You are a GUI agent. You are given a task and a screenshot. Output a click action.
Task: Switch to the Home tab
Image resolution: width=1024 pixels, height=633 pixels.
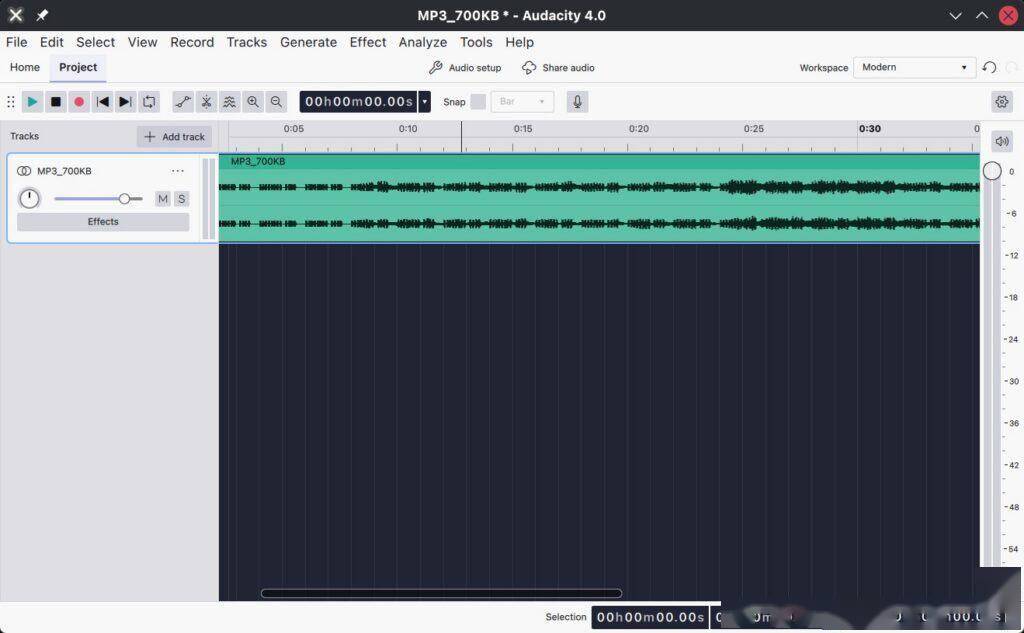25,67
